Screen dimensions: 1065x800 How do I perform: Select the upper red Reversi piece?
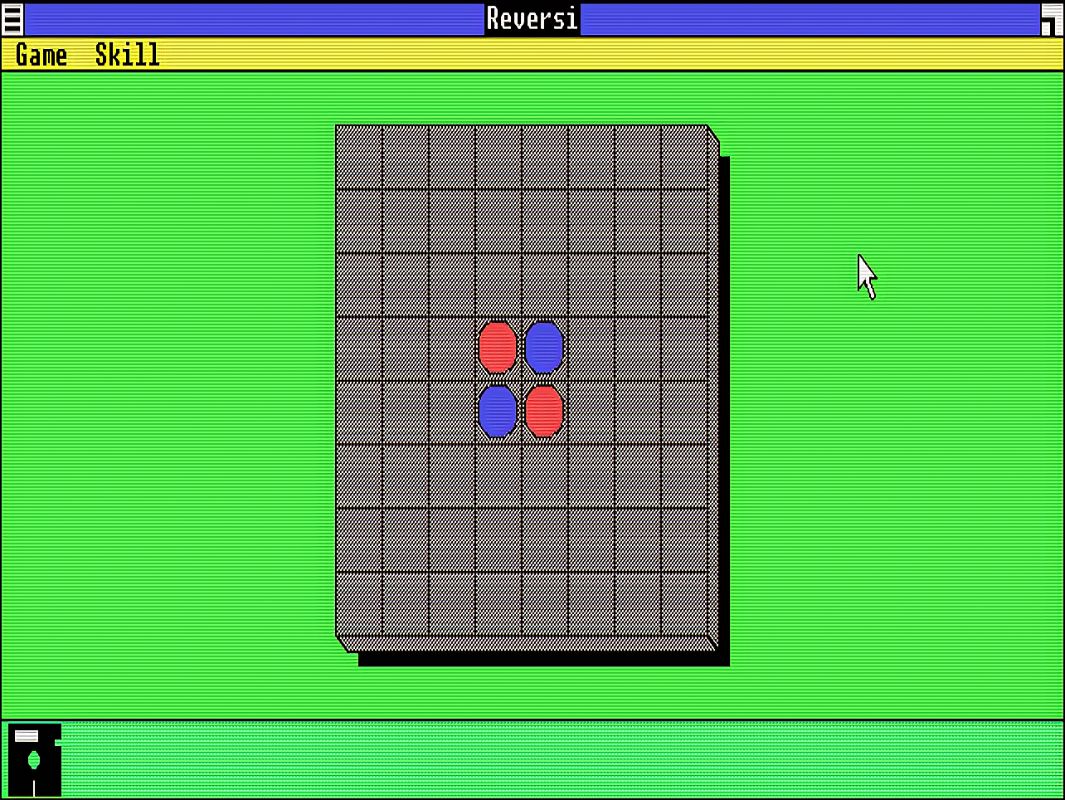click(x=497, y=347)
